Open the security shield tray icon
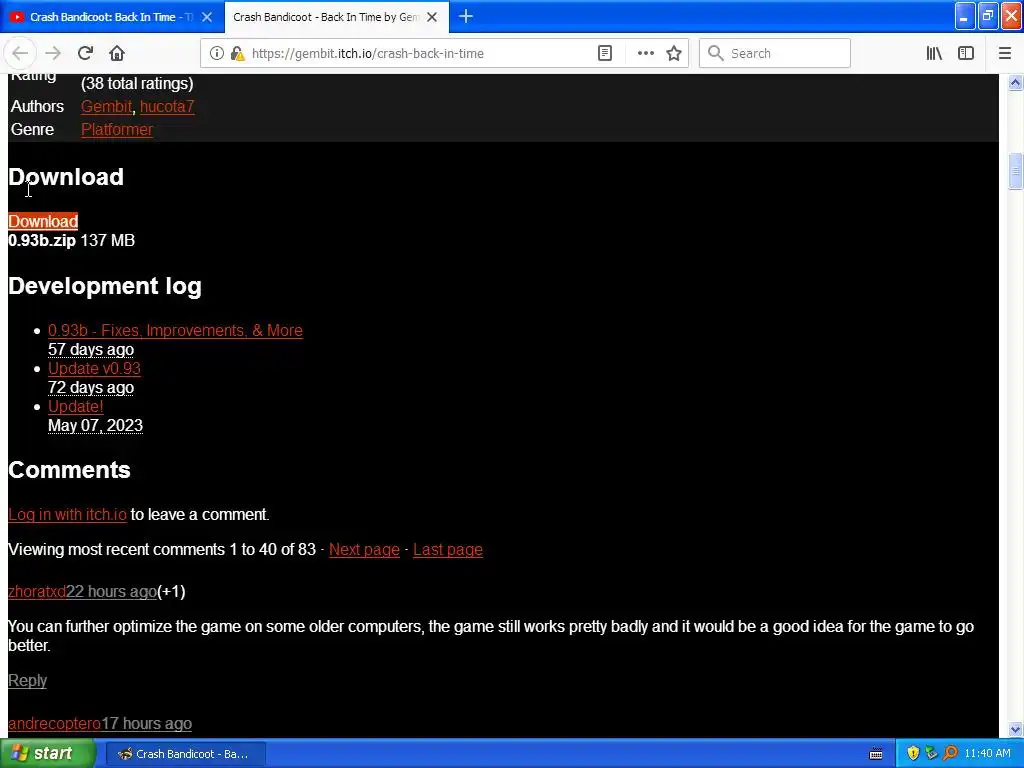This screenshot has width=1024, height=768. (913, 754)
